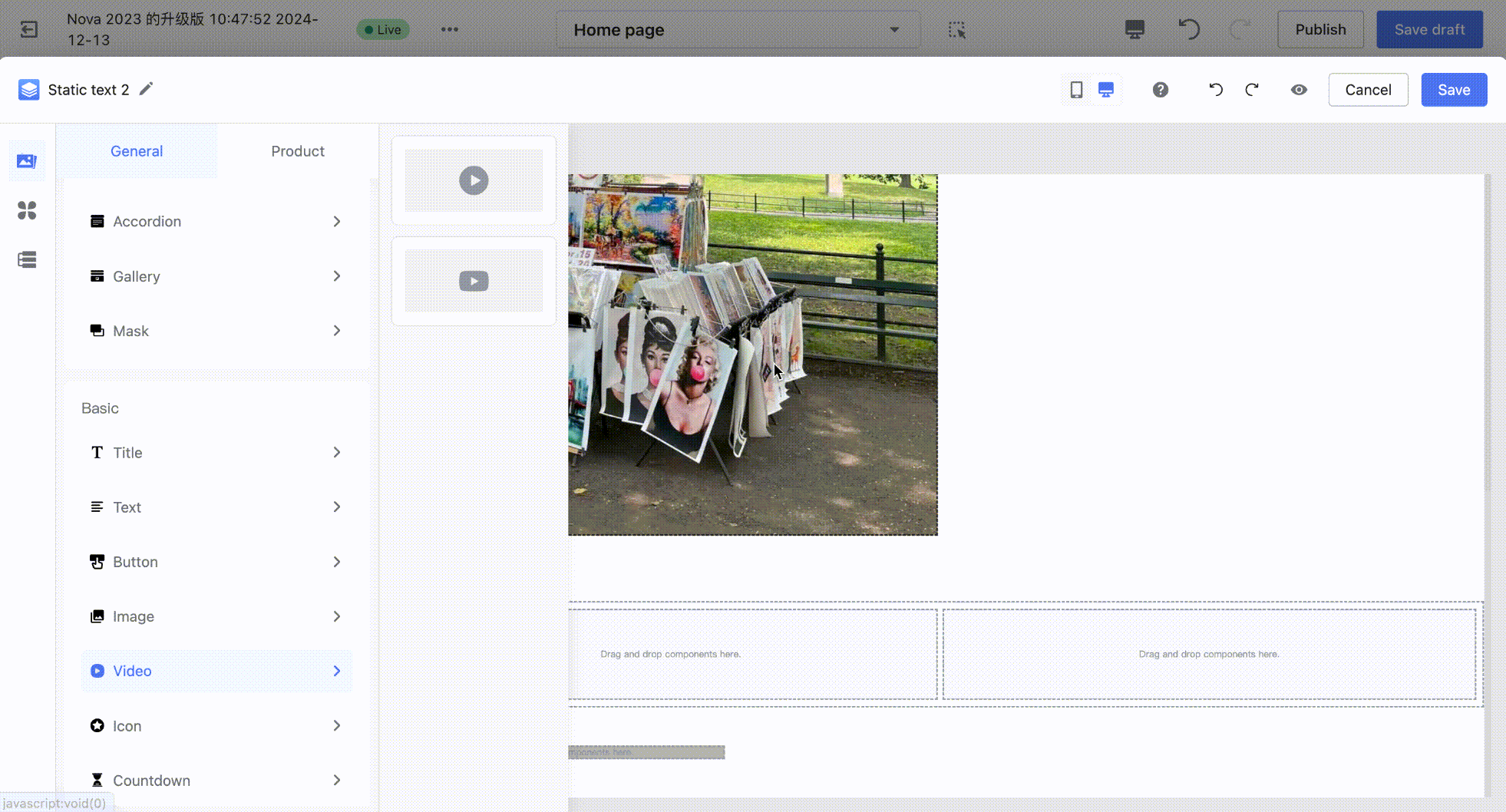Open the four-dot apps sidebar icon

tap(27, 210)
